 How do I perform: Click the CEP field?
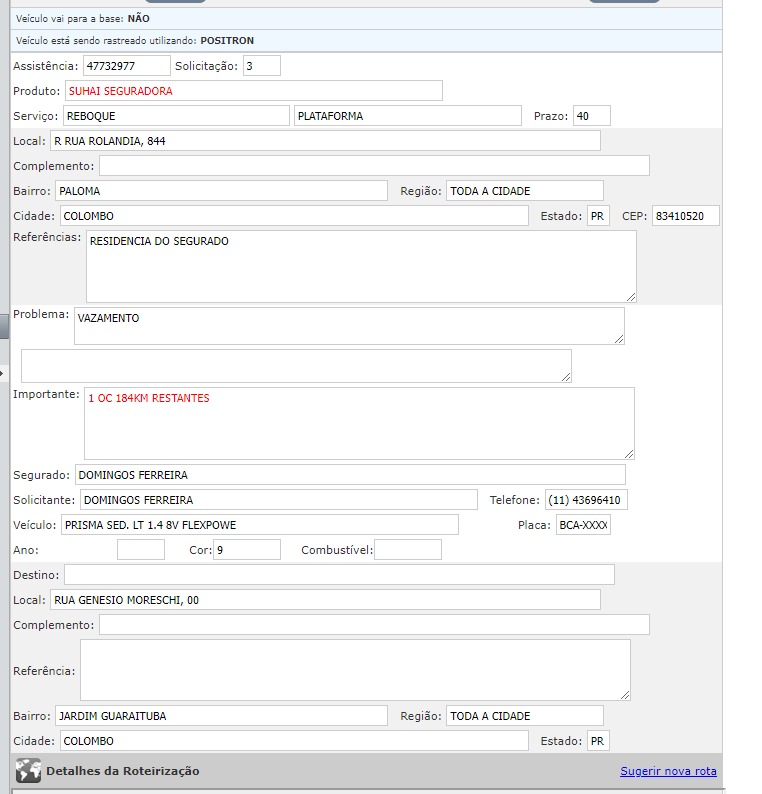coord(685,216)
